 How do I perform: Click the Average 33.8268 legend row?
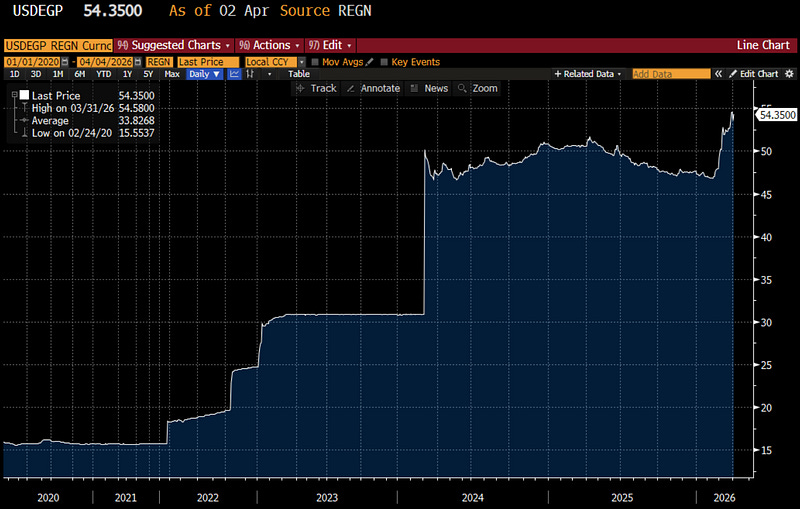87,120
